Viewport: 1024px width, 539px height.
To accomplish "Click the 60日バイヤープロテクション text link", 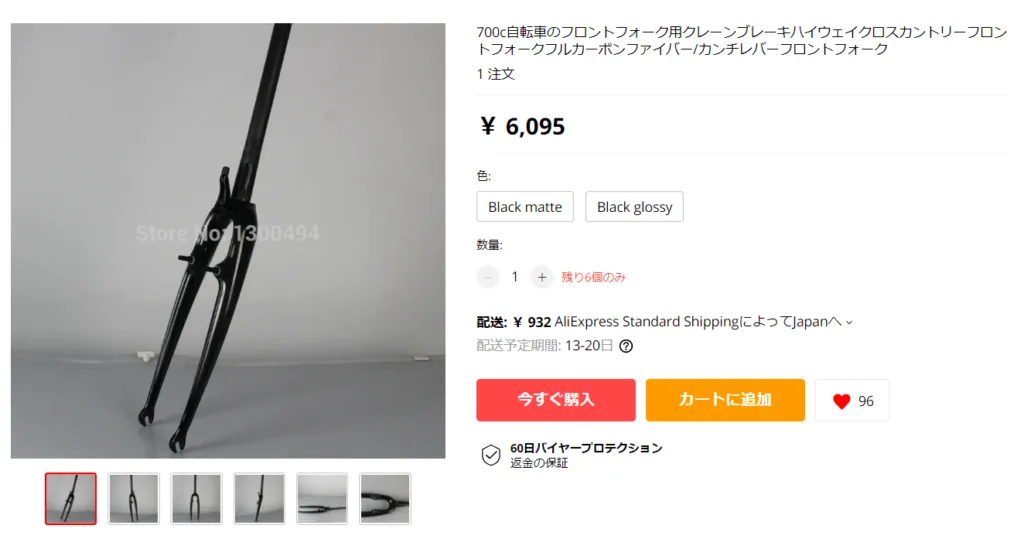I will [x=586, y=448].
